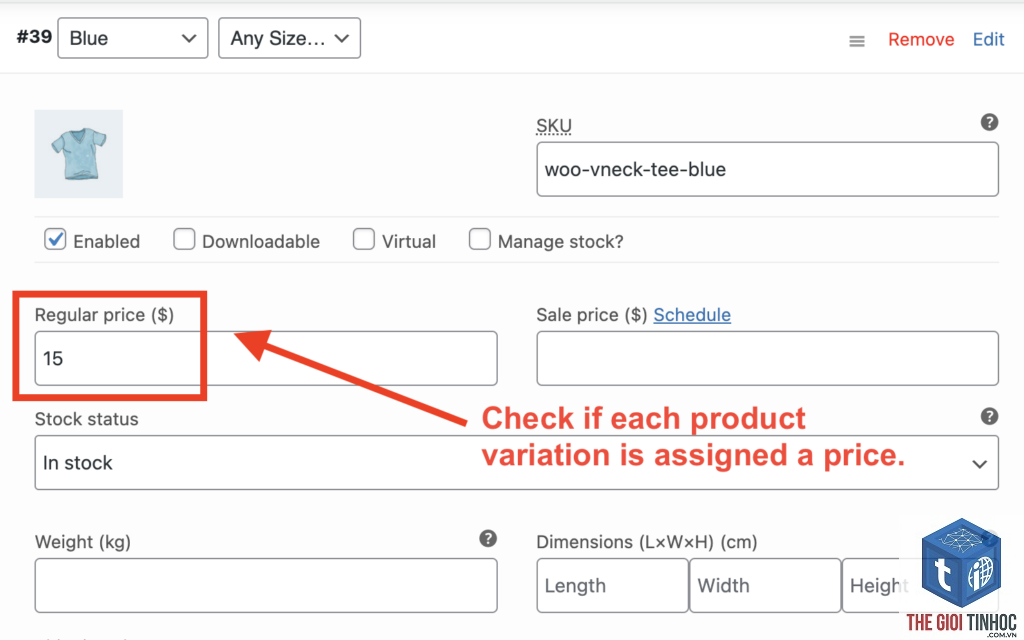Click the help icon next to SKU
The height and width of the screenshot is (640, 1024).
[x=989, y=121]
